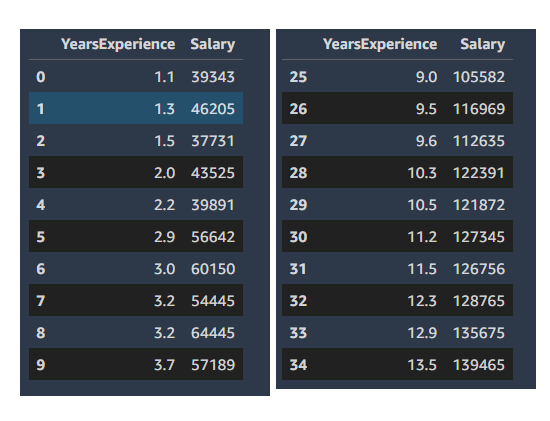
Task: Click salary value 116969 in row 26
Action: pos(479,109)
